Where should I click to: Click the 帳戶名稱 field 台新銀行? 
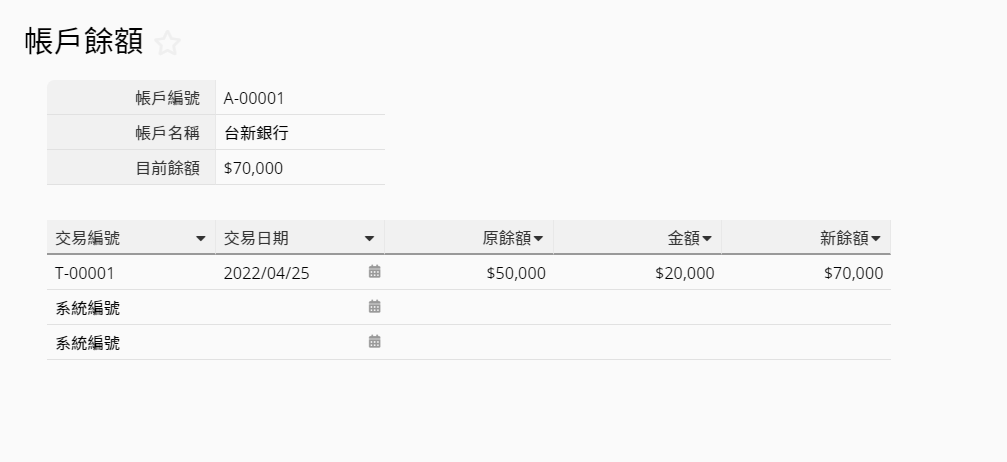257,133
